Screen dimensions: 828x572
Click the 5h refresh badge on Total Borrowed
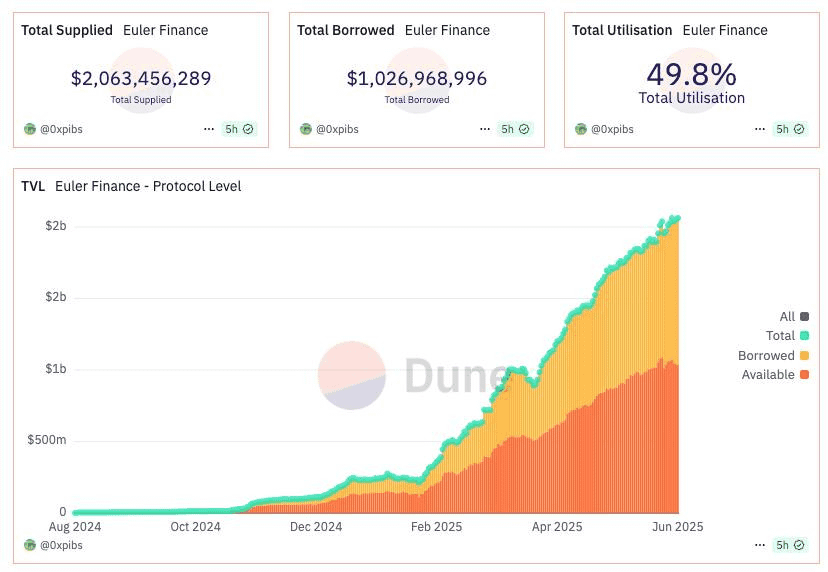[x=515, y=129]
